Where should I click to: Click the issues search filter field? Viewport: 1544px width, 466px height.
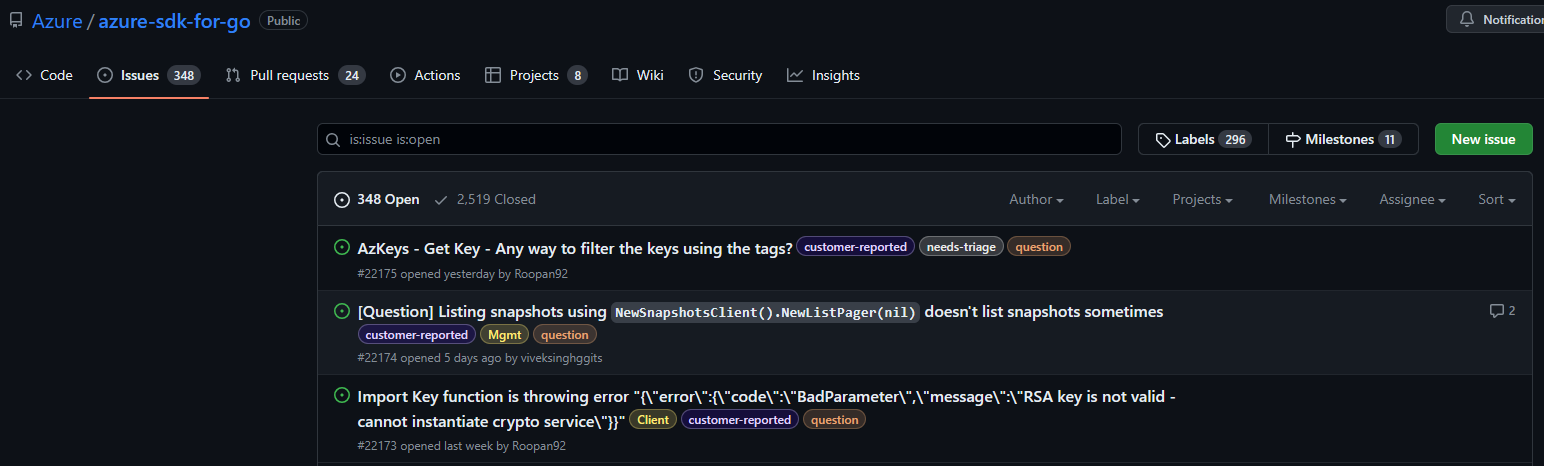tap(719, 139)
